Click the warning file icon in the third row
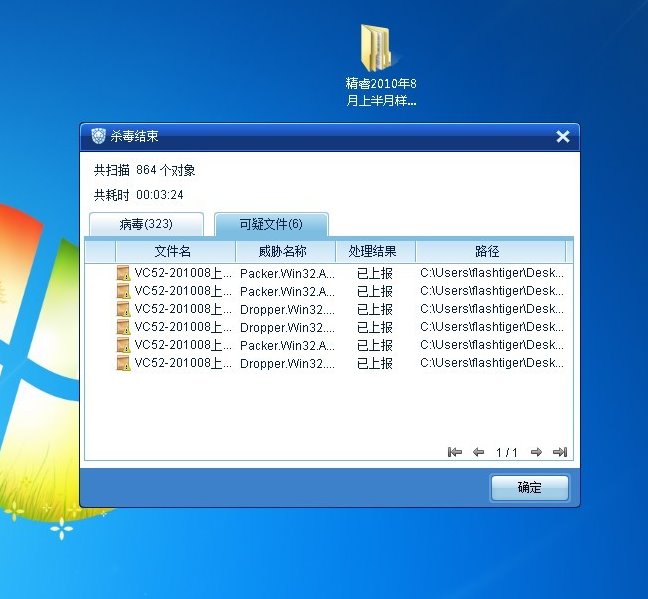The image size is (648, 599). point(123,309)
